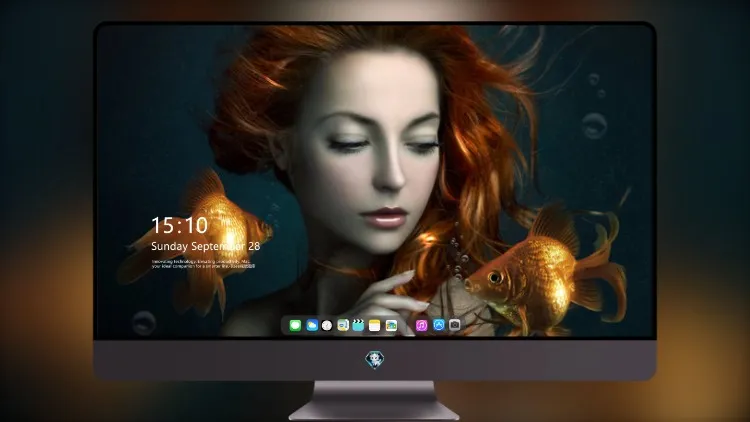Open the photo gallery app in dock
Viewport: 750px width, 422px height.
(391, 325)
